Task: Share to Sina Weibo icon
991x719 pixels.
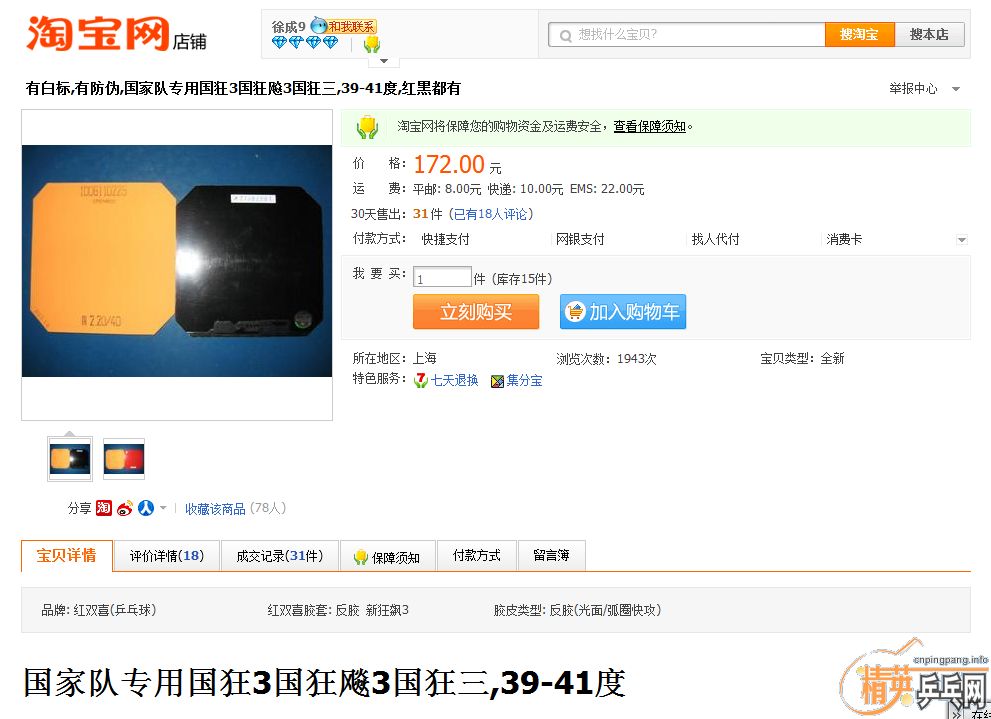Action: coord(125,508)
